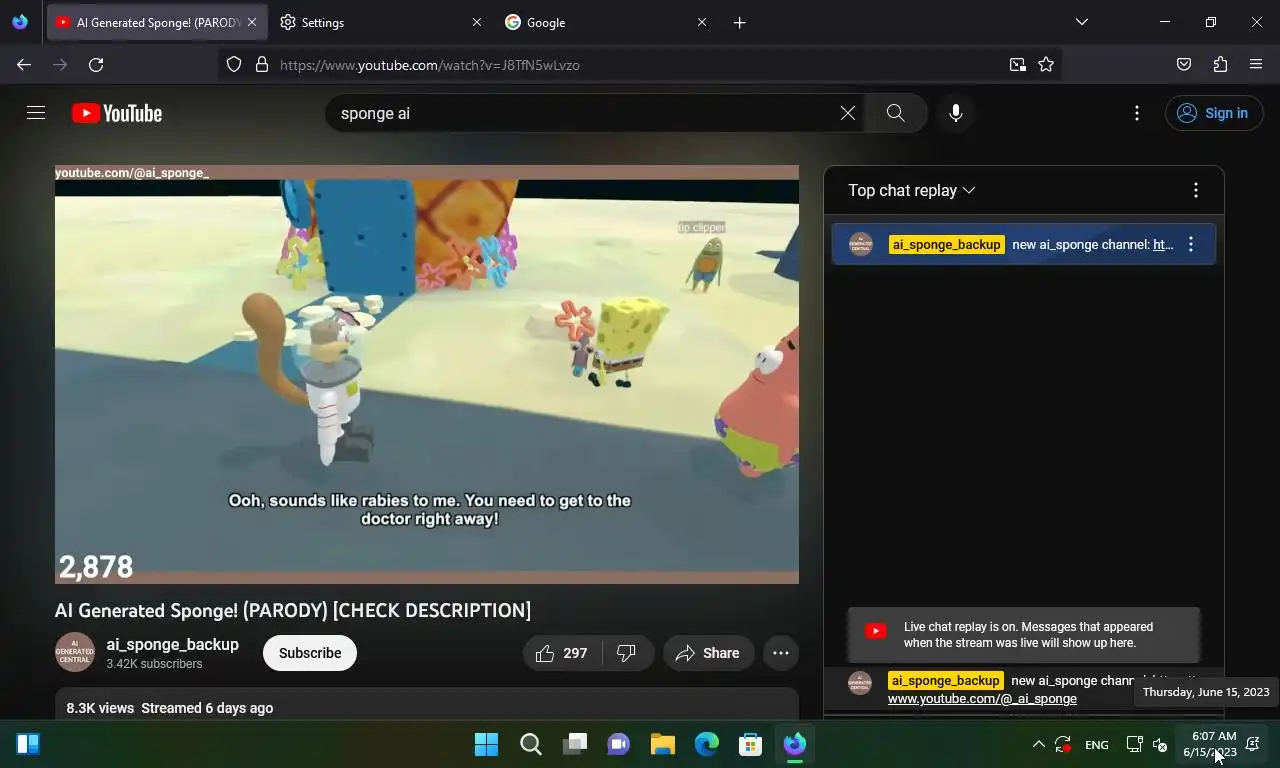Reload the current page

click(96, 65)
